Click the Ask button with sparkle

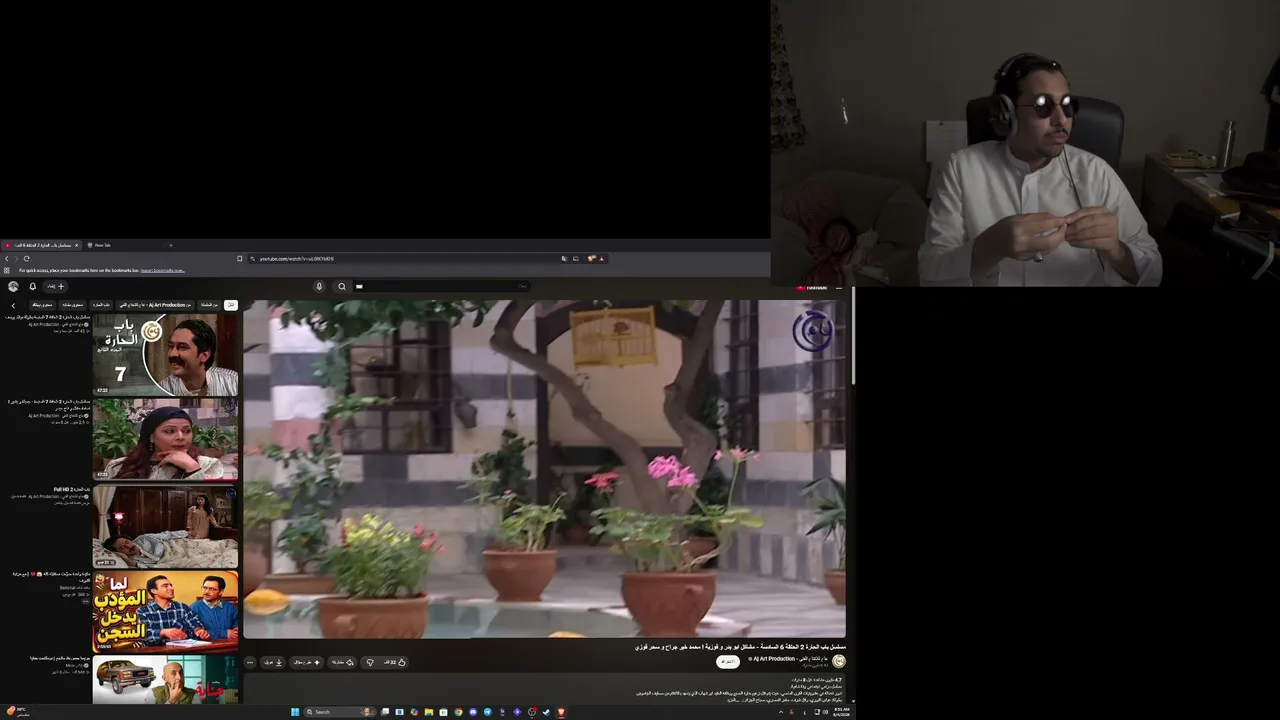[307, 662]
